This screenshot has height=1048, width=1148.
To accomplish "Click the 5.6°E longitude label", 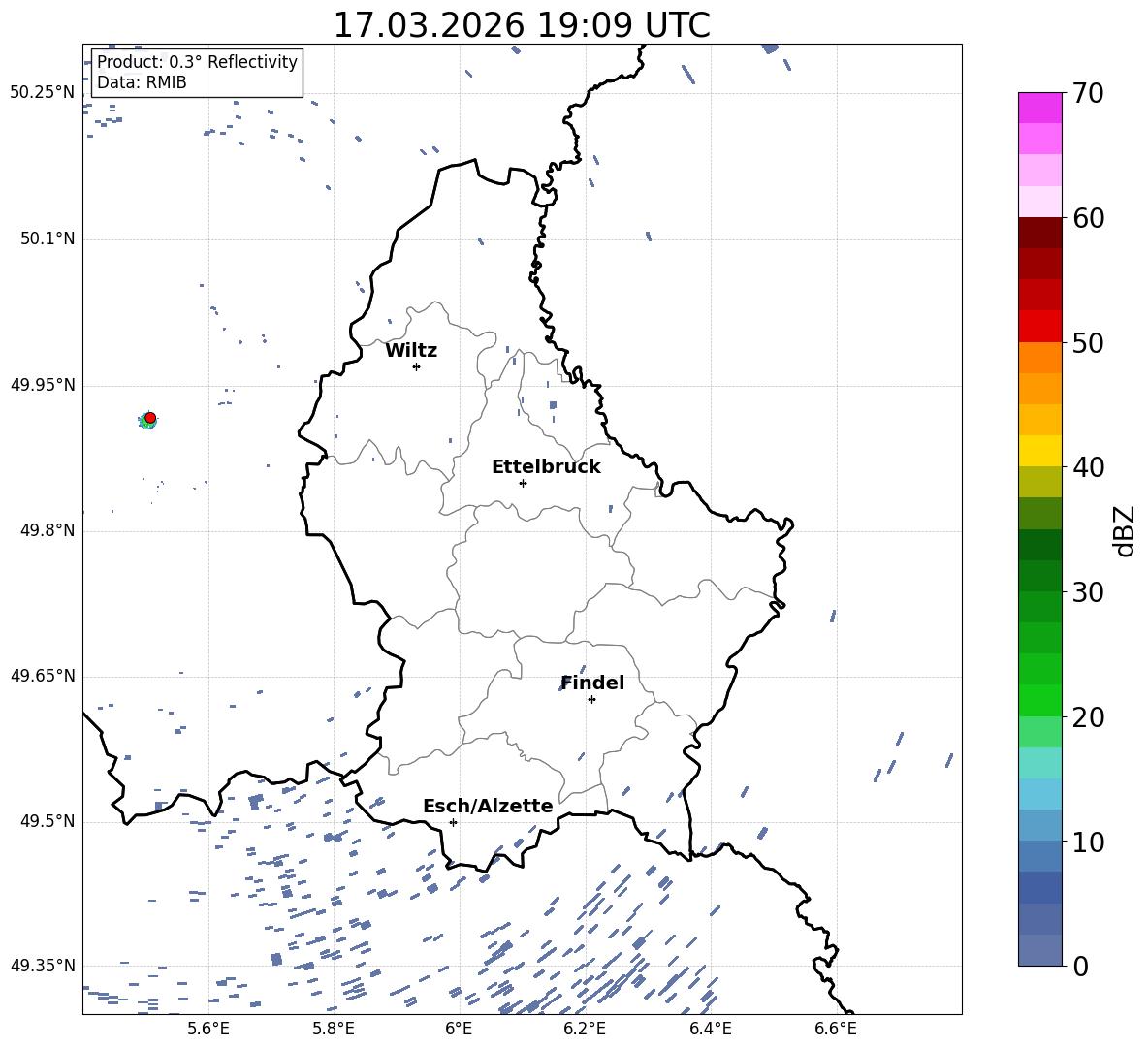I will [208, 1029].
